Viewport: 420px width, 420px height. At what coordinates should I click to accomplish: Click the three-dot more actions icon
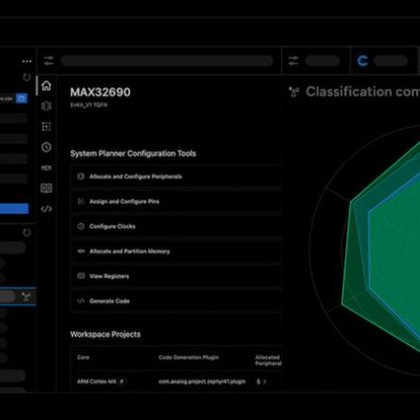coord(27,61)
